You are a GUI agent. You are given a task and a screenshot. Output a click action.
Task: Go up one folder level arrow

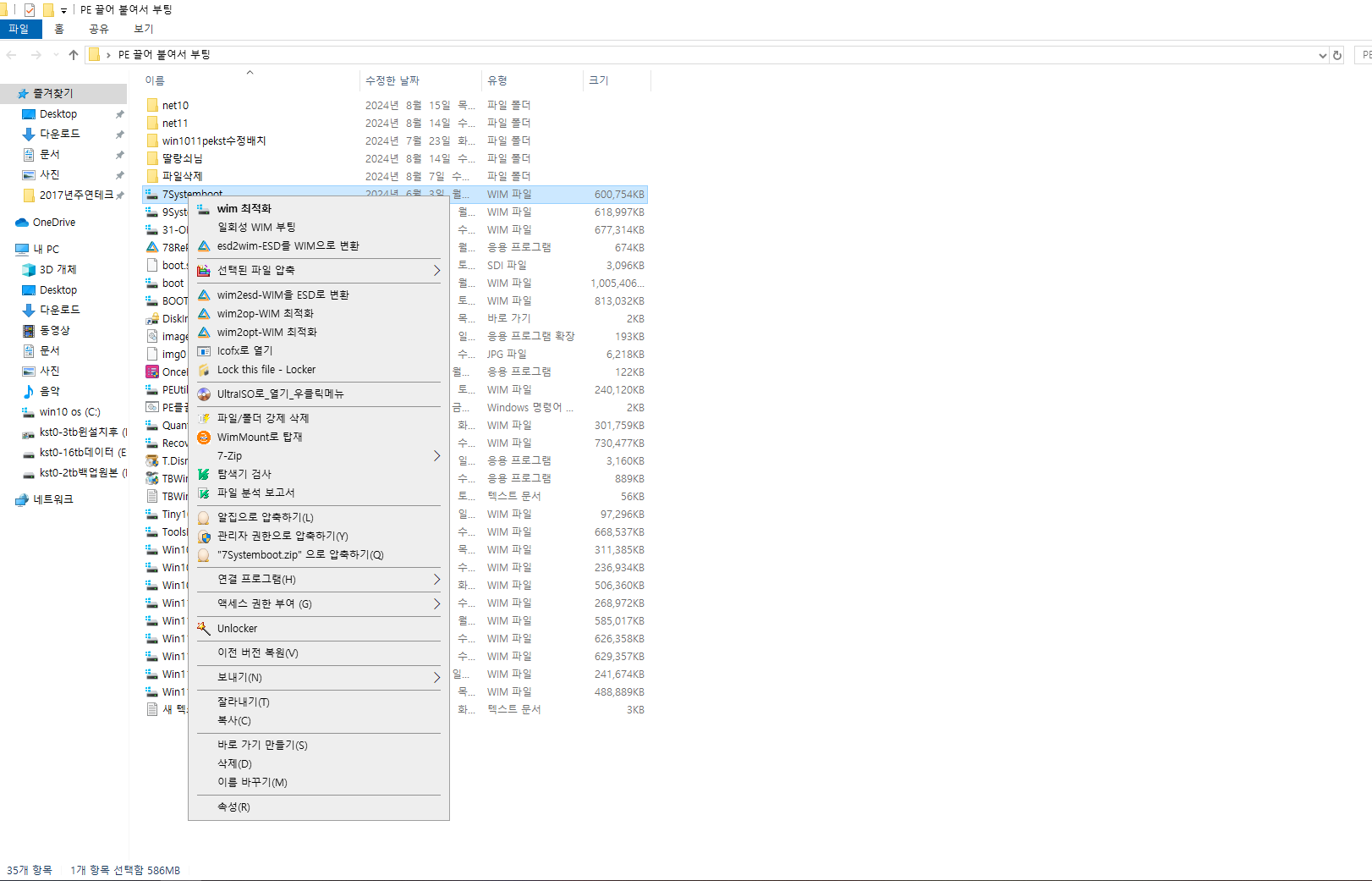tap(74, 55)
